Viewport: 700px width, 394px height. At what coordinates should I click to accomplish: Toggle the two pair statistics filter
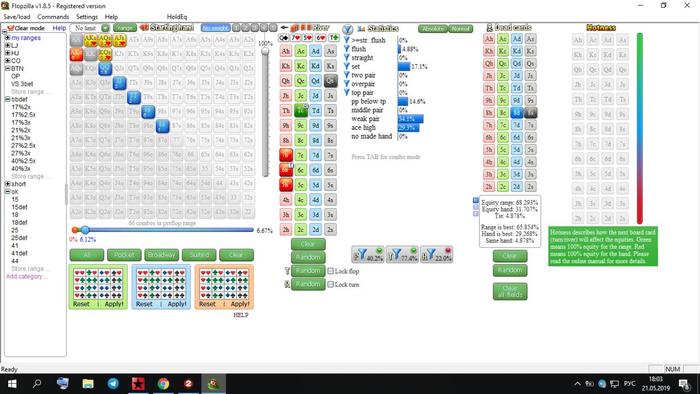[x=346, y=75]
